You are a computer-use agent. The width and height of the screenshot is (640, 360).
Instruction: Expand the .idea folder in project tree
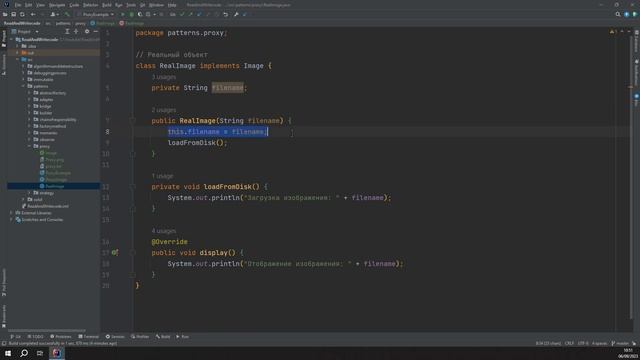pyautogui.click(x=18, y=46)
